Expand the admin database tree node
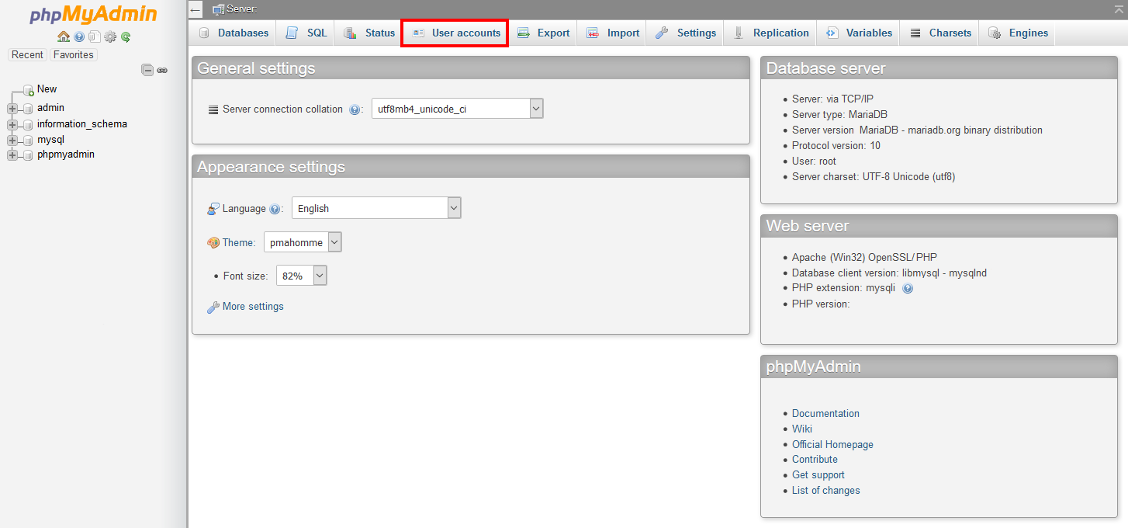The height and width of the screenshot is (528, 1128). (x=12, y=108)
